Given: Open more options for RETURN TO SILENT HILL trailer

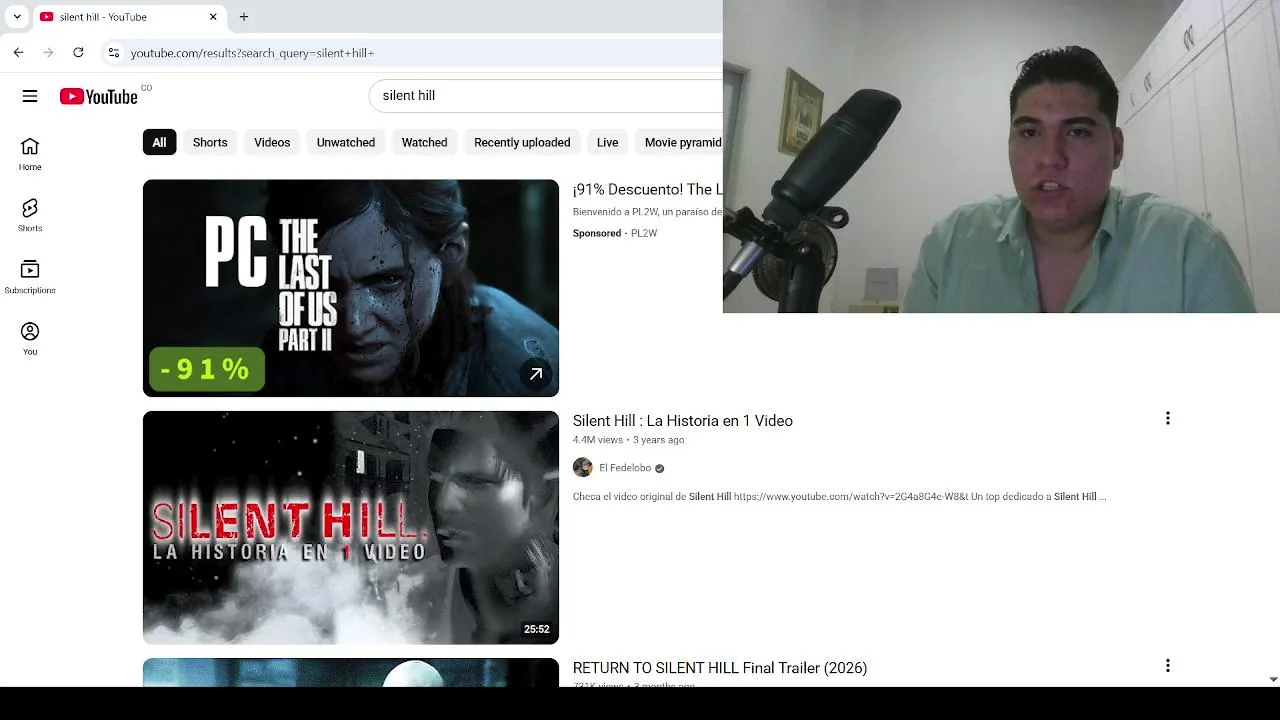Looking at the screenshot, I should (x=1167, y=666).
